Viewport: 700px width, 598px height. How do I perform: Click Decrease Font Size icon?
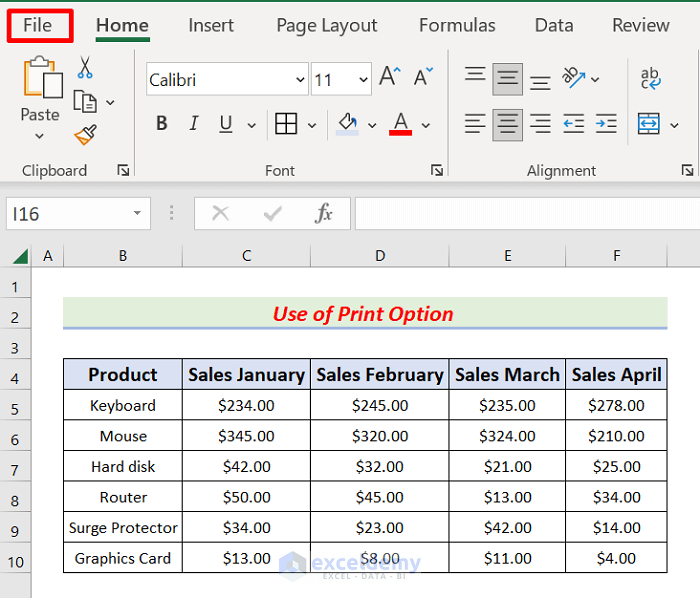(423, 79)
